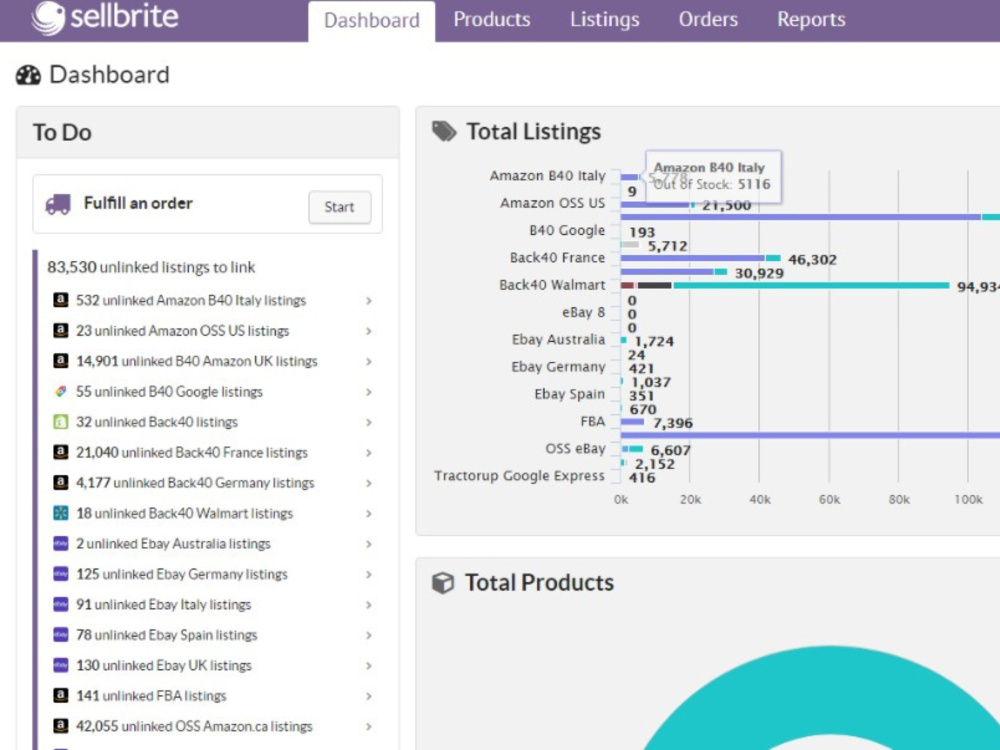Image resolution: width=1000 pixels, height=750 pixels.
Task: Click the FBA 7,396 chart bar
Action: (632, 422)
